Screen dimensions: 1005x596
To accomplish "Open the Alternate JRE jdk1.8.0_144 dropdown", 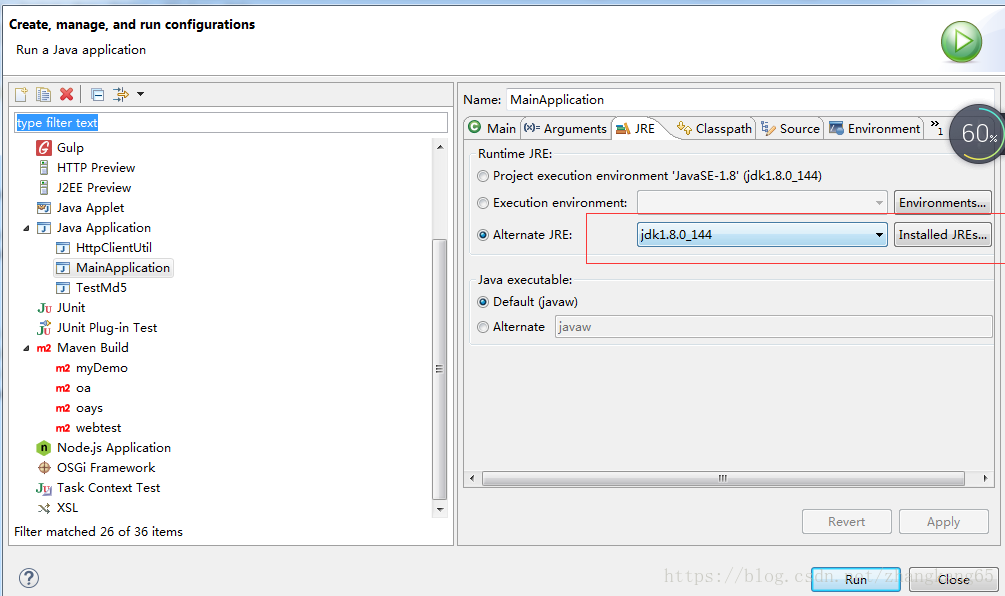I will point(762,235).
